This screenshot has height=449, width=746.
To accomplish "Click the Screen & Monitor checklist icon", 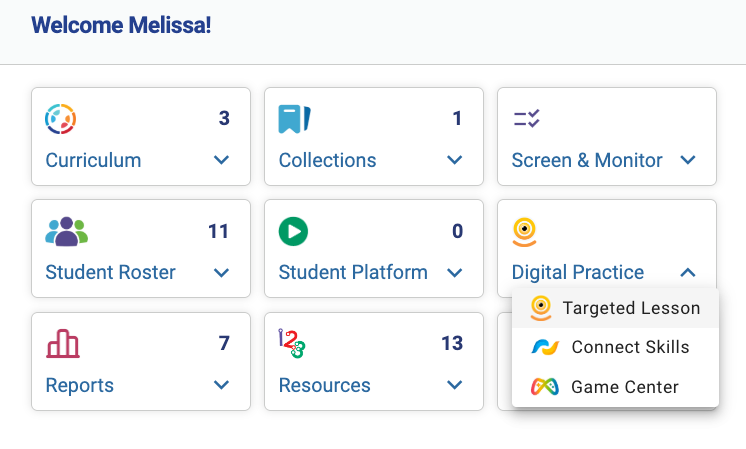I will coord(527,118).
